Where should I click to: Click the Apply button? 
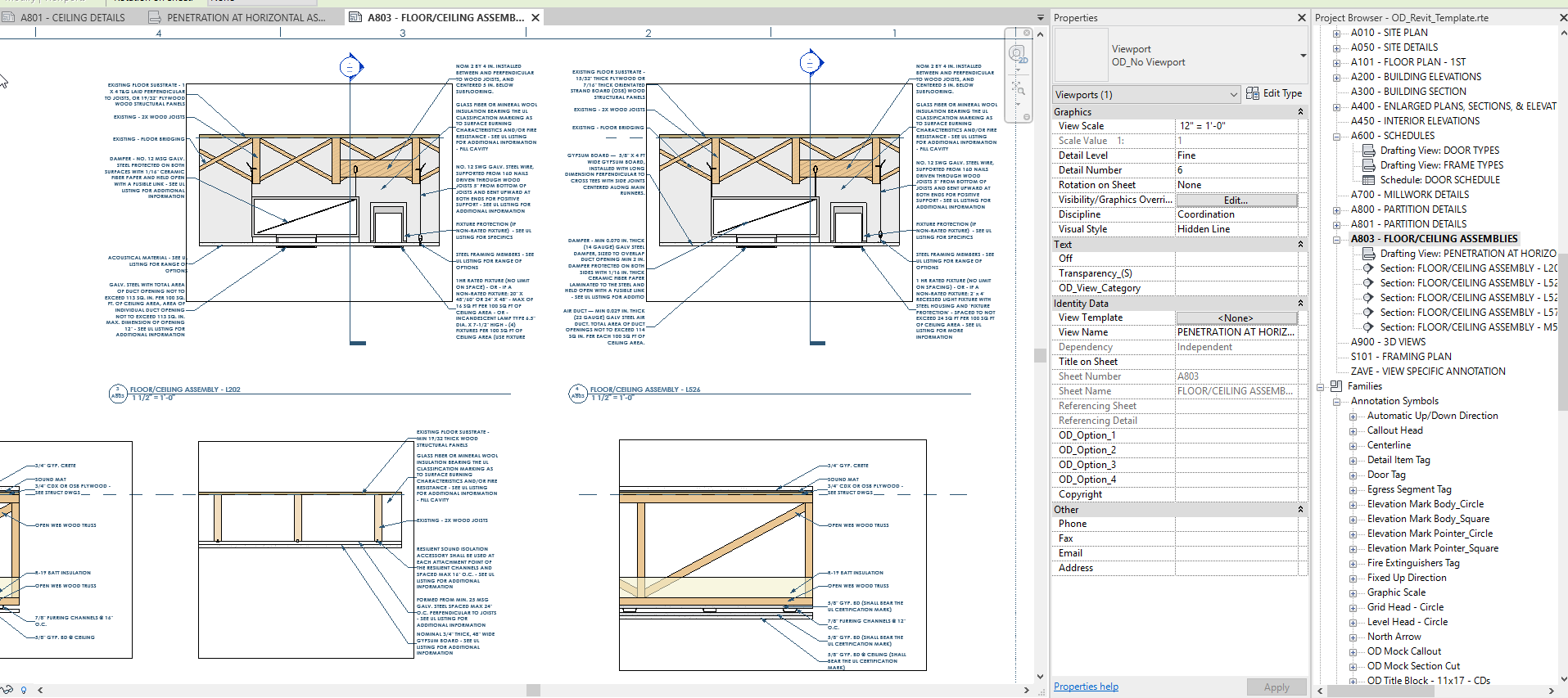1277,687
